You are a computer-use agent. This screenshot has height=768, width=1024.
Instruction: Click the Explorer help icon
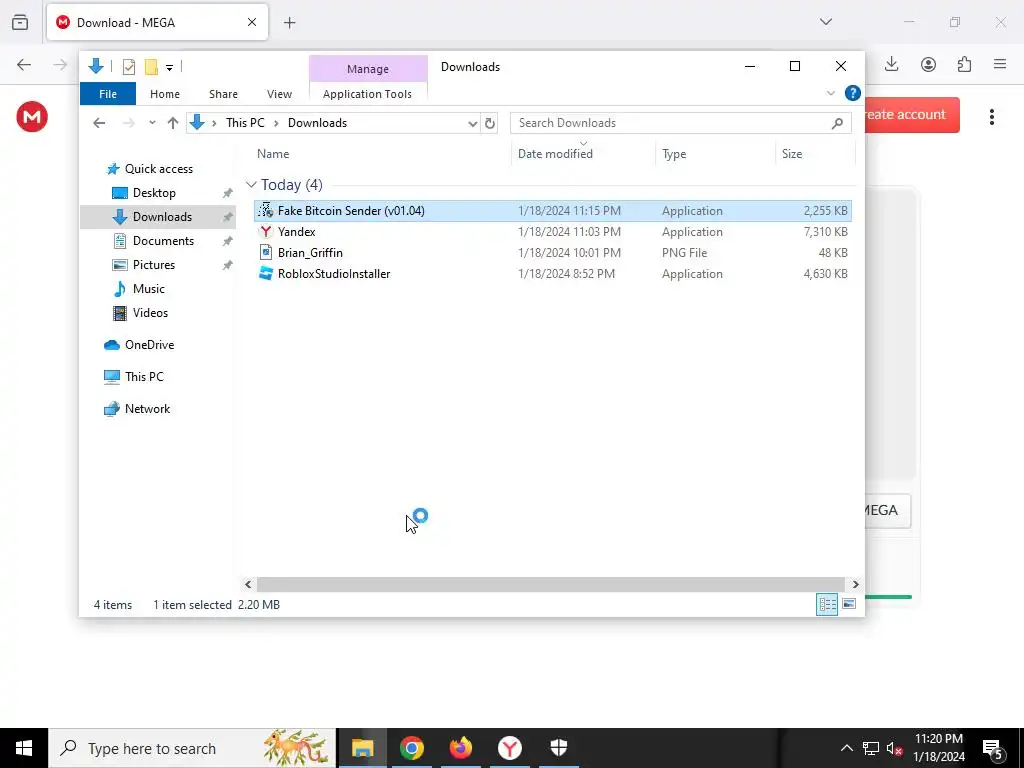tap(852, 93)
